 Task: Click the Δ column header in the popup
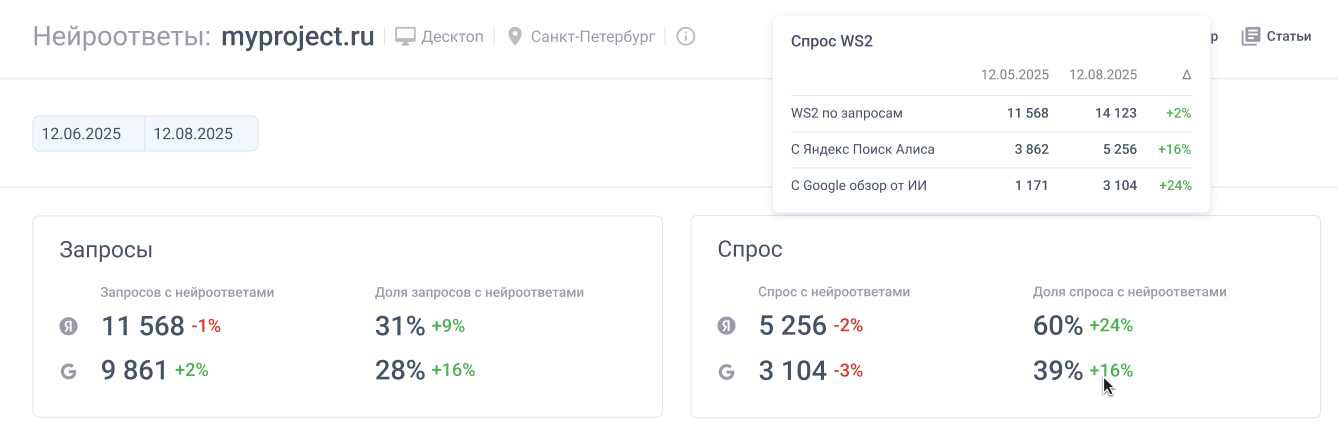pyautogui.click(x=1186, y=74)
